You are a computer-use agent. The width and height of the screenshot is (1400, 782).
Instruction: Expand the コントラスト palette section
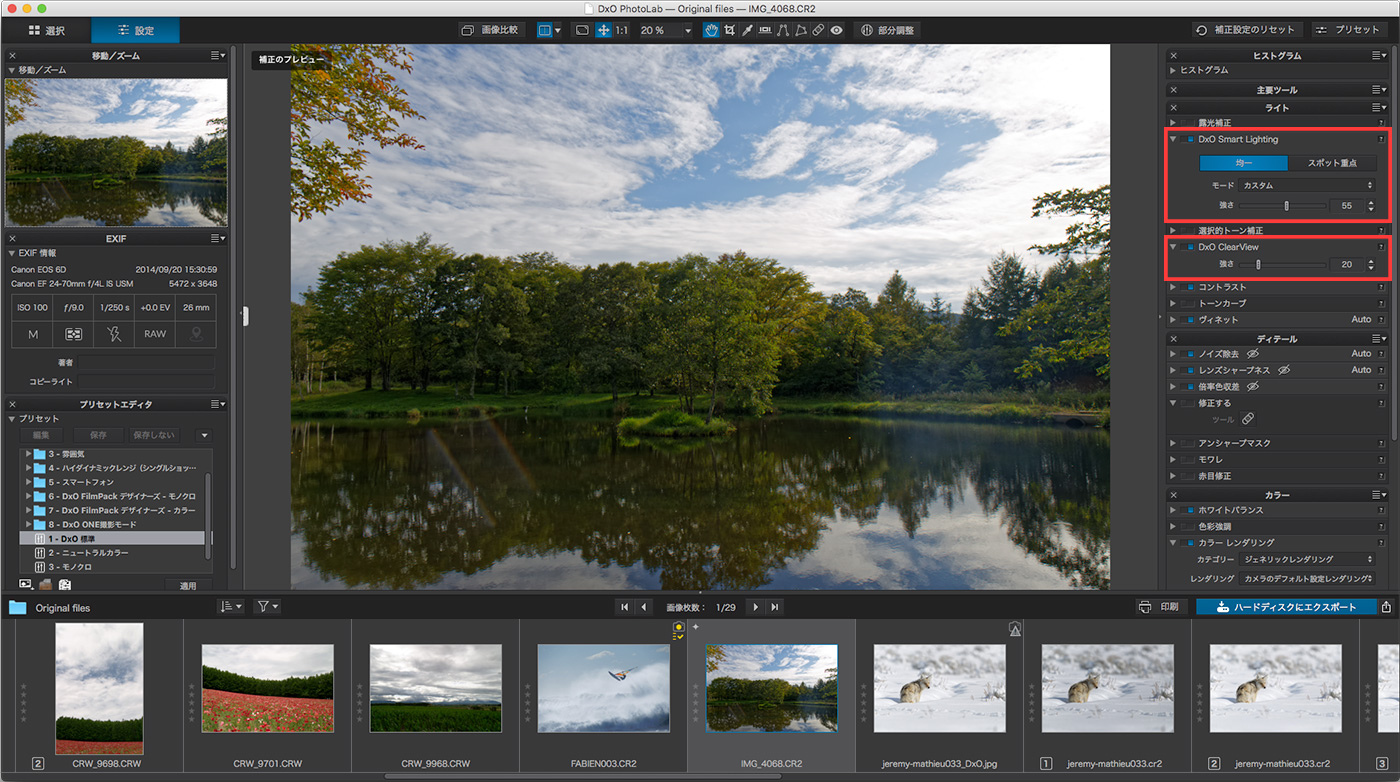1173,287
